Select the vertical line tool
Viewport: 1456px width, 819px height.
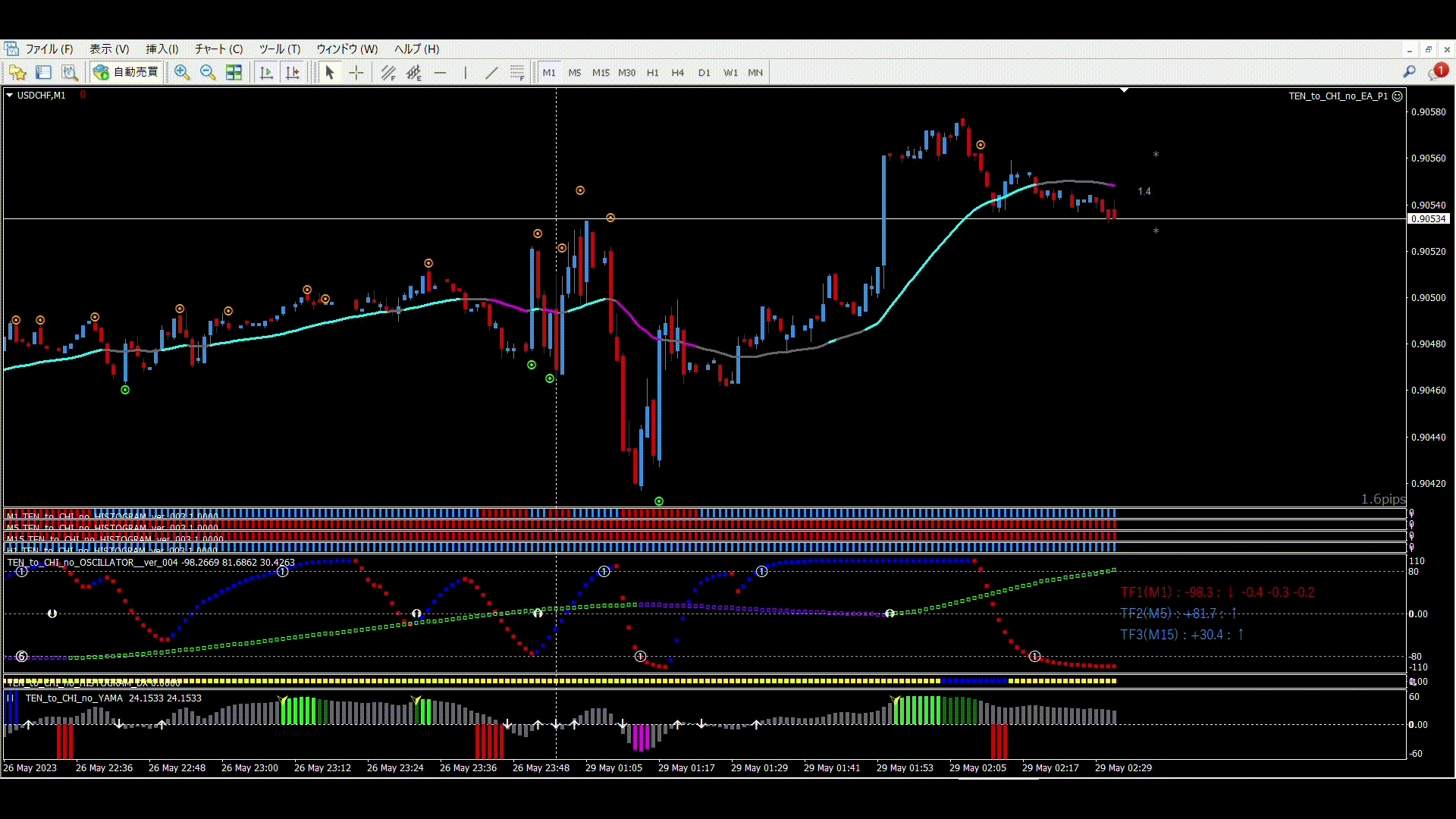click(x=465, y=72)
